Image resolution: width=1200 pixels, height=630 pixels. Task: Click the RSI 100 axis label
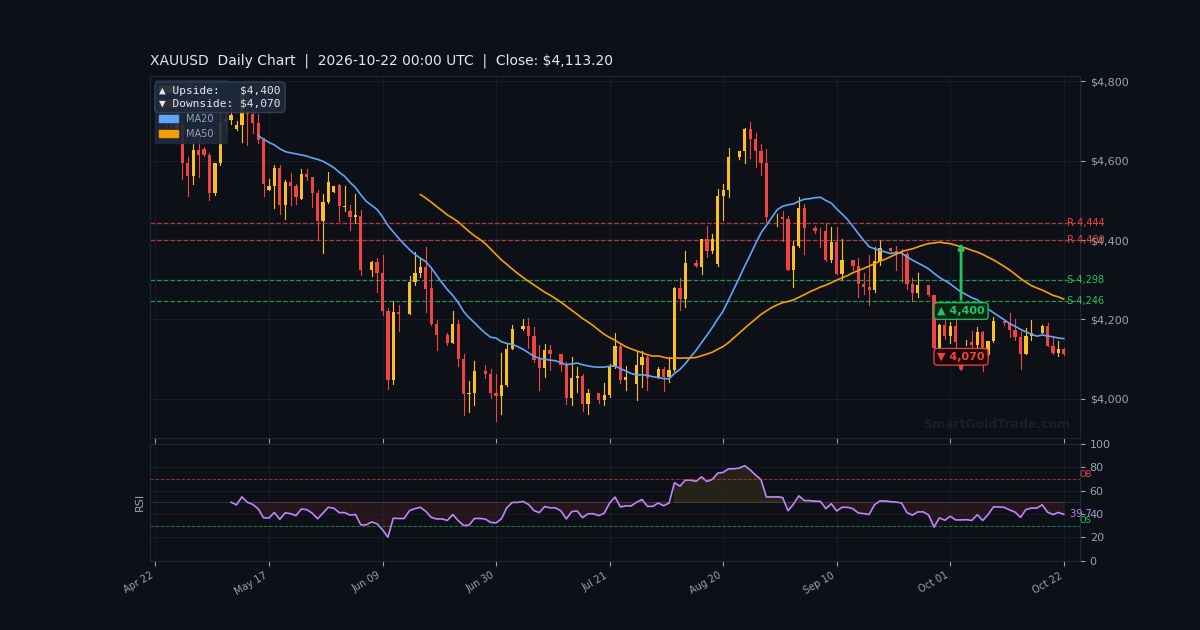tap(1100, 444)
